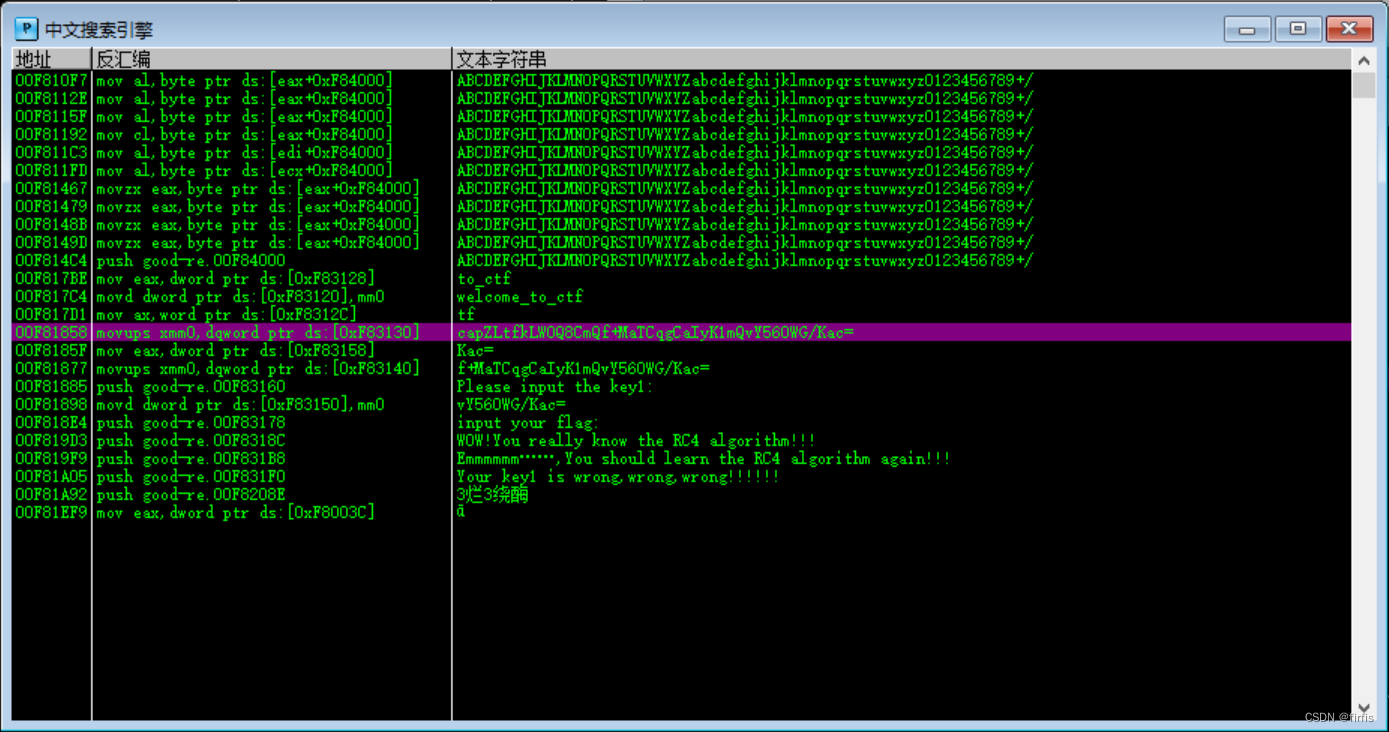The image size is (1389, 732).
Task: Select highlighted string starting with 'capZLtfkLWOQ8CmQf'
Action: pyautogui.click(x=655, y=332)
